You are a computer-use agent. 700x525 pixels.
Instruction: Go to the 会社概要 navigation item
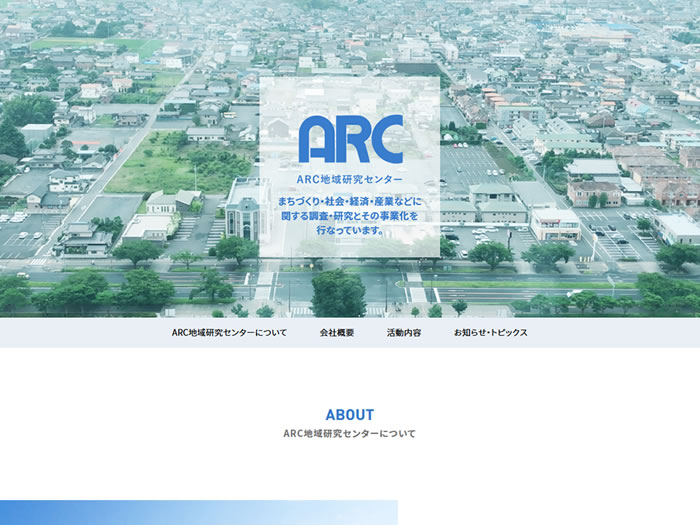pyautogui.click(x=337, y=333)
